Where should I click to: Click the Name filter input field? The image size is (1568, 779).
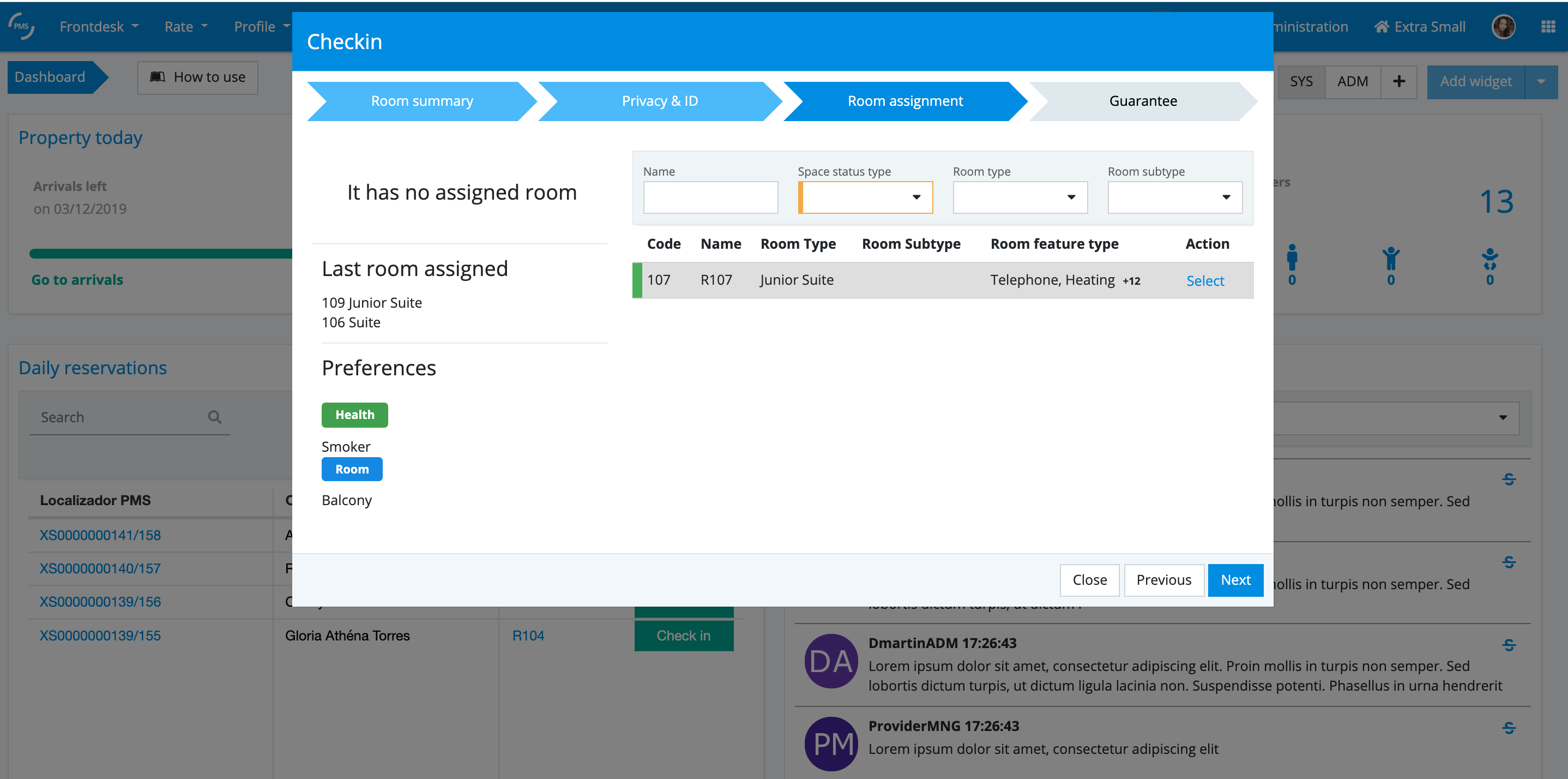(x=710, y=197)
